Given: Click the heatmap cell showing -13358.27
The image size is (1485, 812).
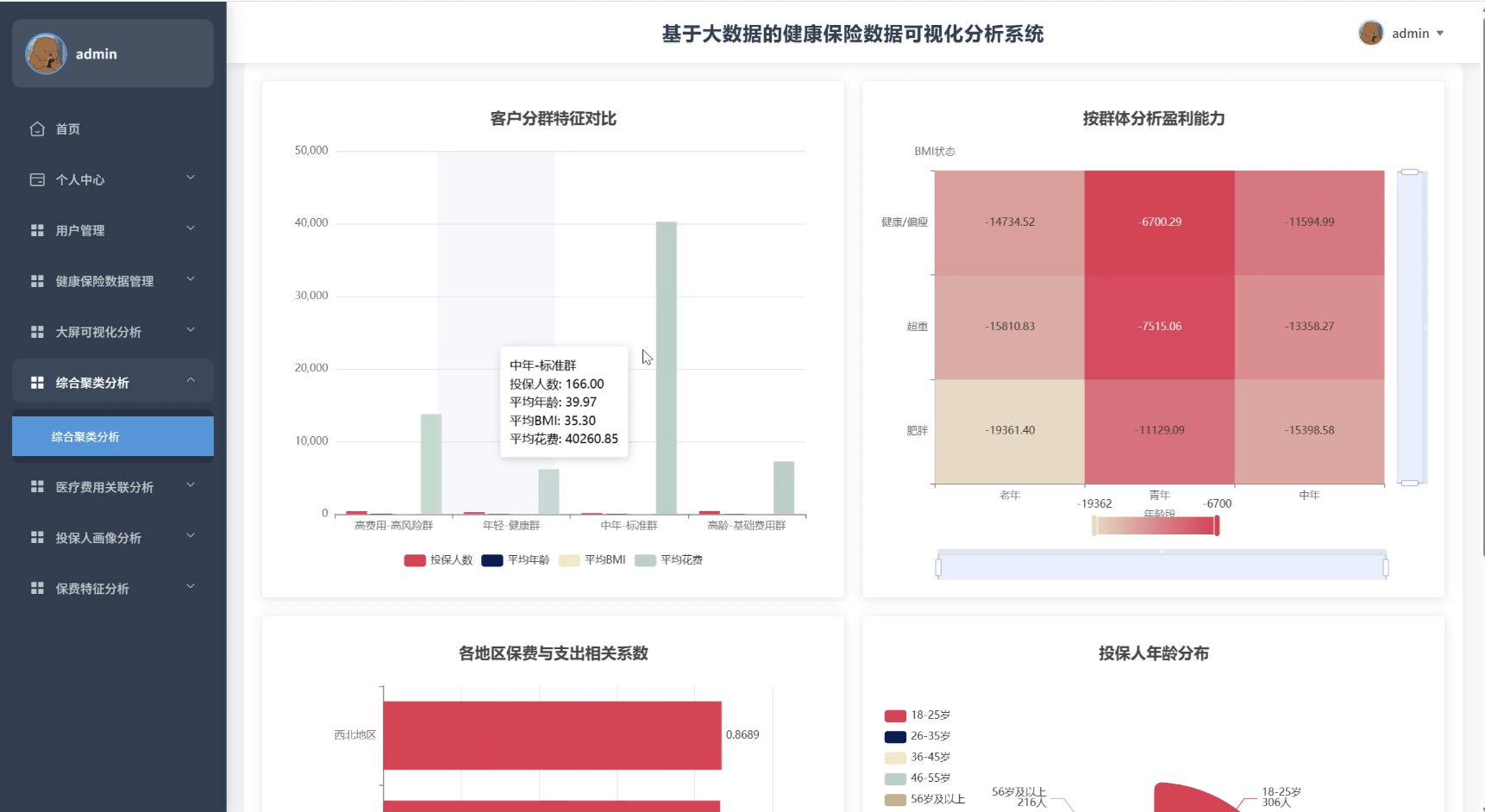Looking at the screenshot, I should pos(1309,327).
